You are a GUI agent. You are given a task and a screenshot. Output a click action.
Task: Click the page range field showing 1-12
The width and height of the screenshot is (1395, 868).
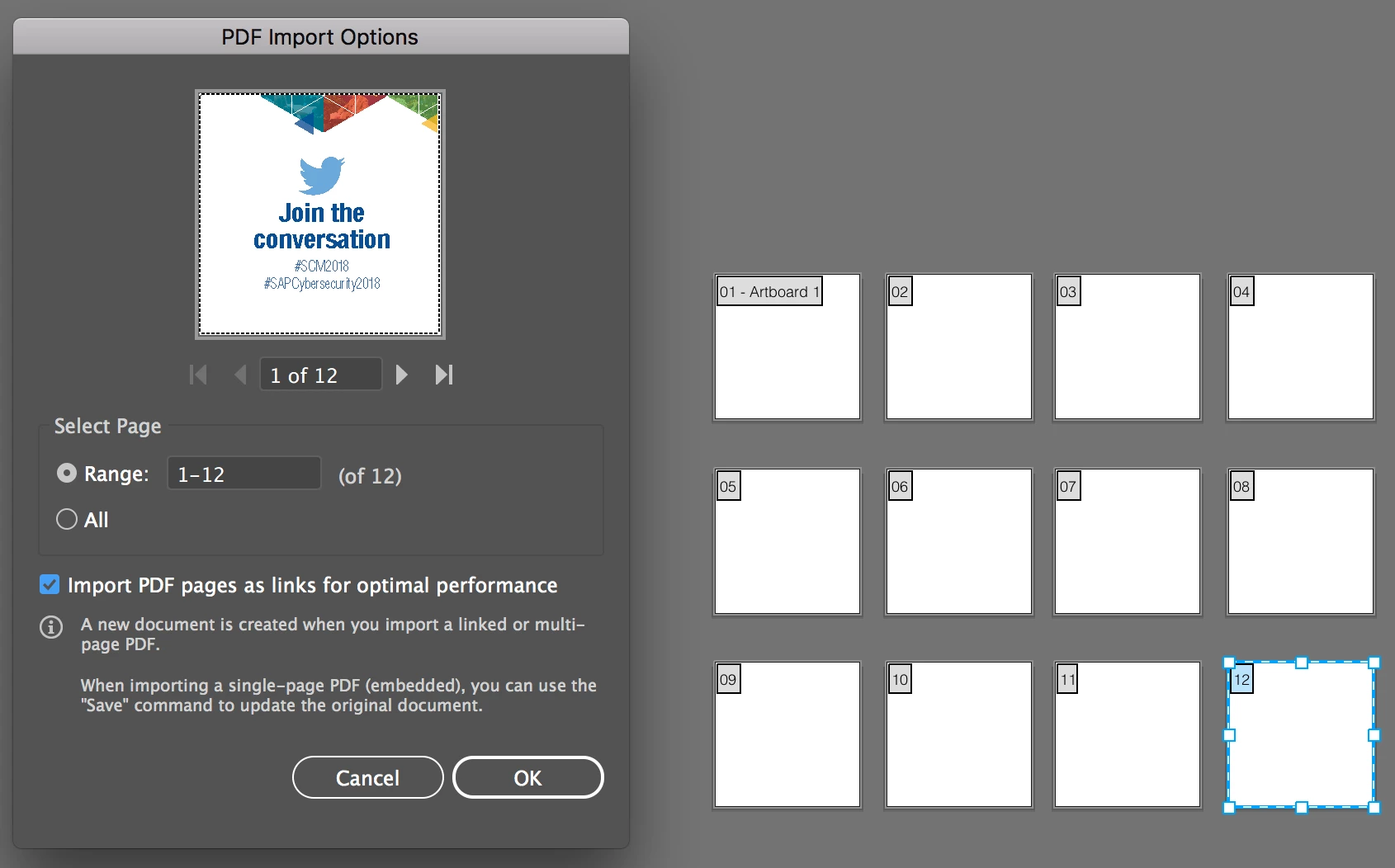(244, 474)
